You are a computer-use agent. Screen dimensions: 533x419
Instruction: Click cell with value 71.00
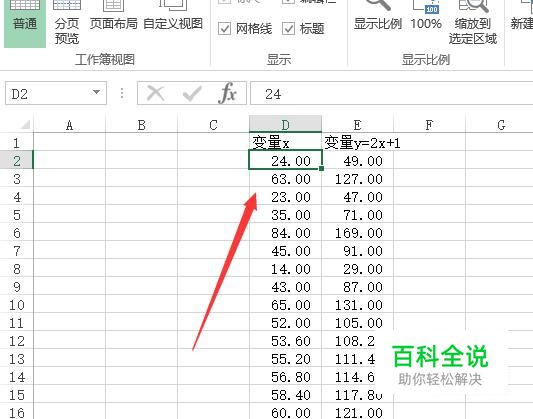tap(357, 214)
